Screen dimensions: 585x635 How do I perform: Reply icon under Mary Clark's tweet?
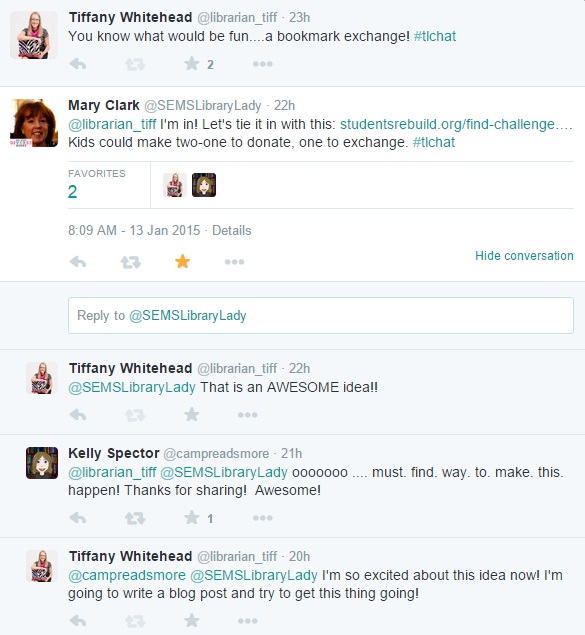pos(78,262)
